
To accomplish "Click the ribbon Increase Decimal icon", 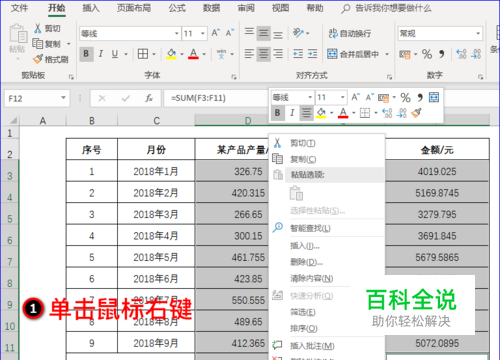I will pos(461,54).
